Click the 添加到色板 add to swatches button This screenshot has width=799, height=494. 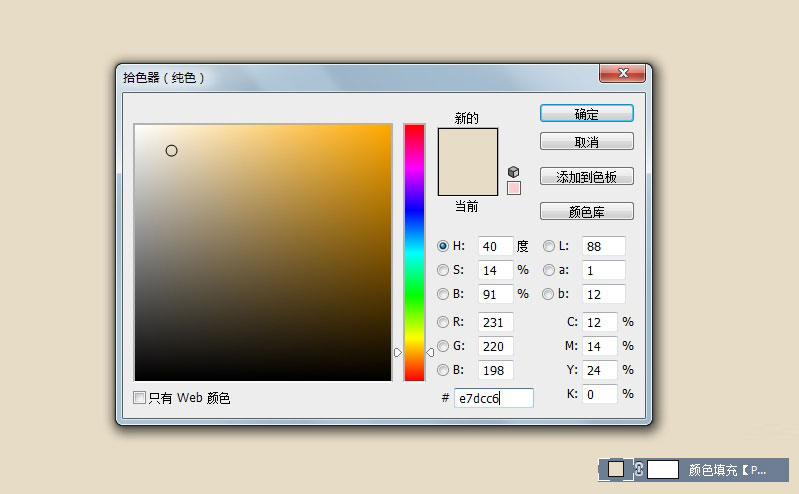pyautogui.click(x=586, y=177)
